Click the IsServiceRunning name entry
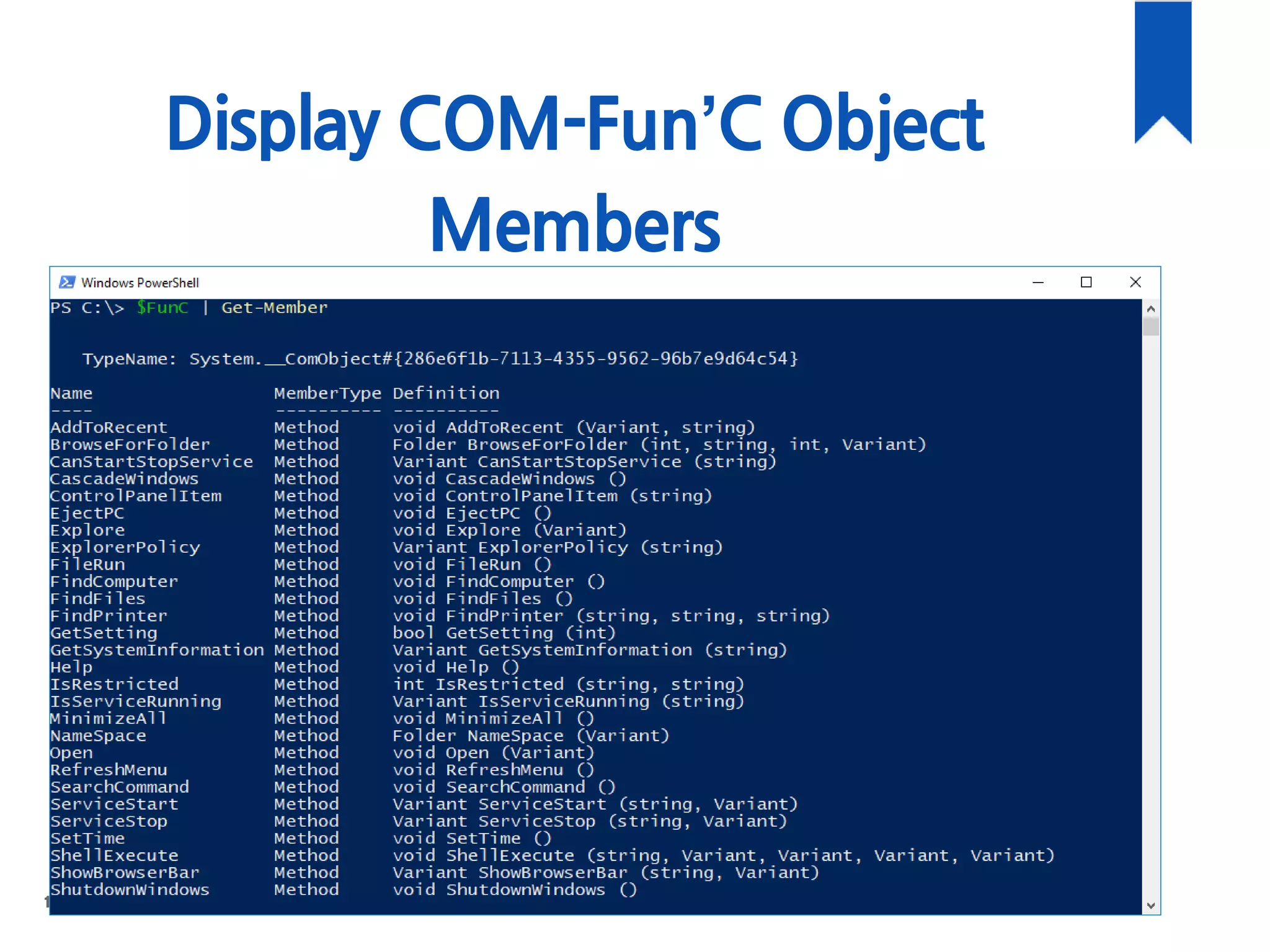The height and width of the screenshot is (952, 1270). click(136, 702)
